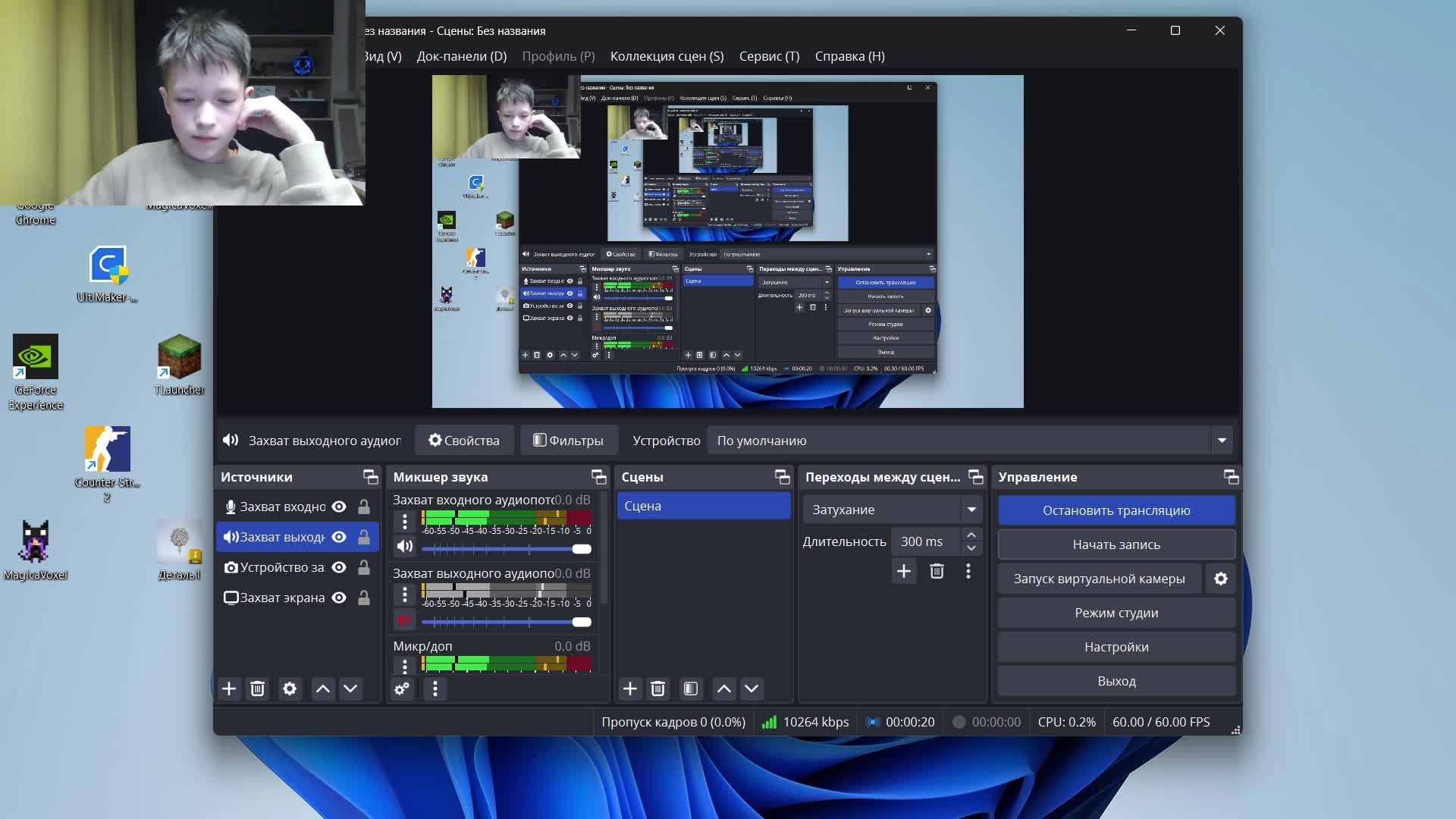Select Сцена in Scenes list
The image size is (1456, 819).
[704, 506]
